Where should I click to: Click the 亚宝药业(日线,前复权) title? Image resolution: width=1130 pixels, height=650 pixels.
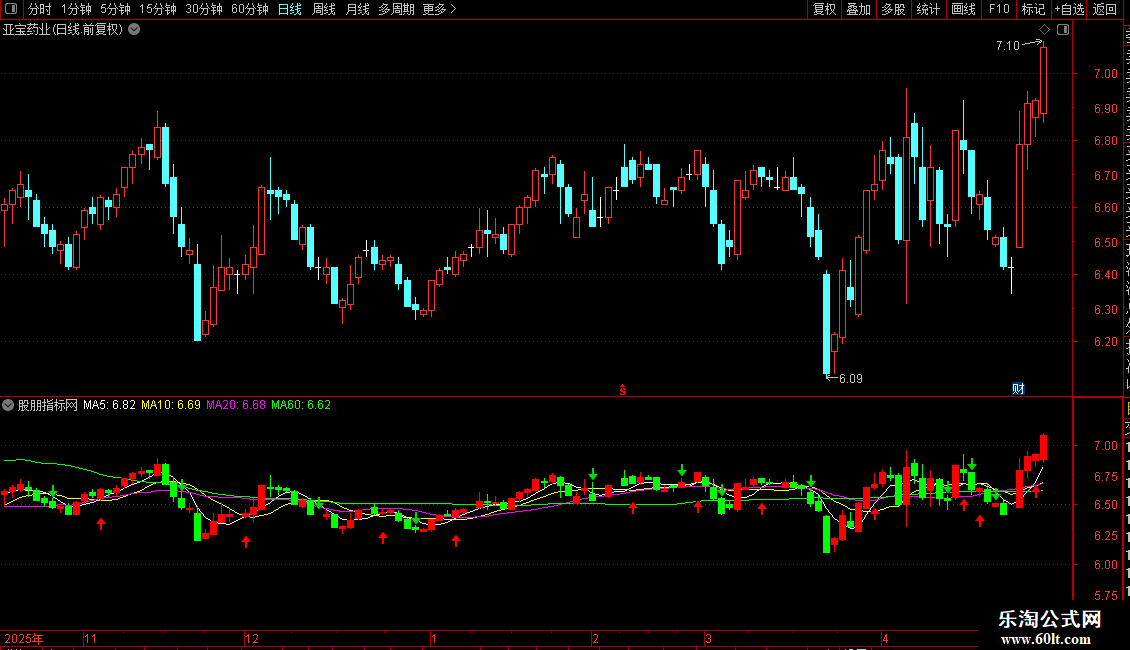pyautogui.click(x=63, y=30)
